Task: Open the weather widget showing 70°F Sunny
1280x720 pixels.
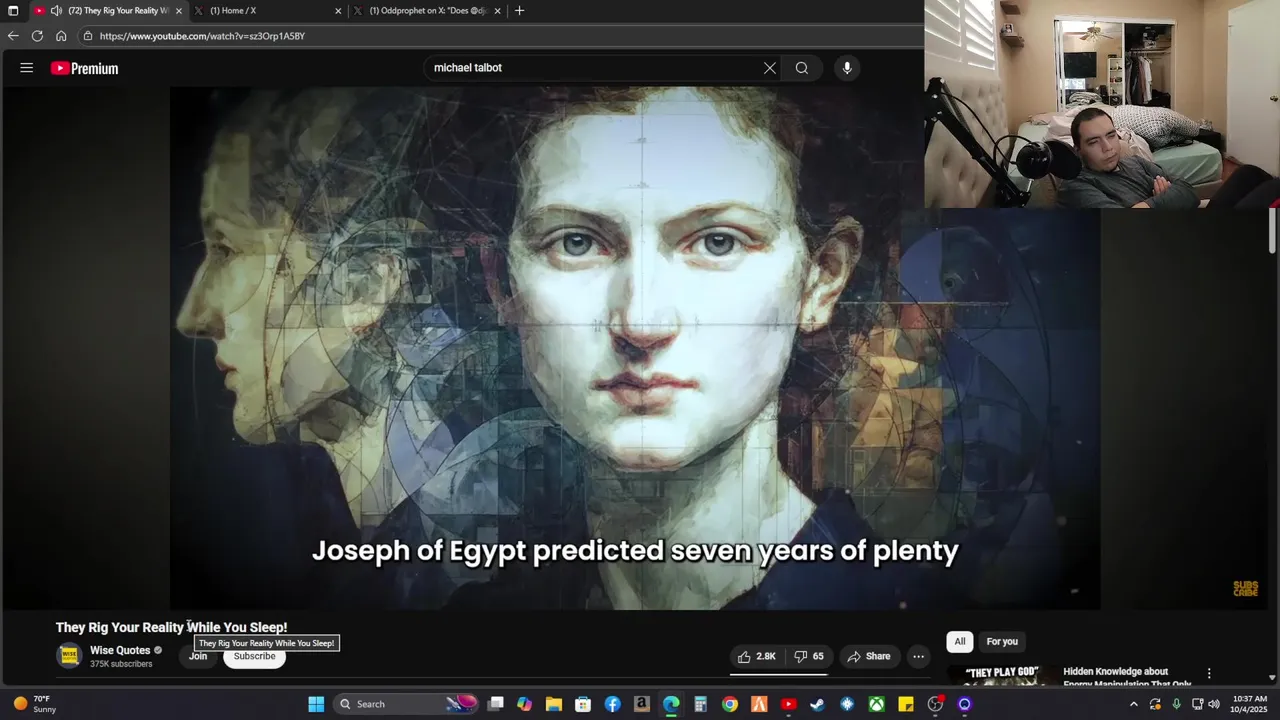Action: [34, 704]
